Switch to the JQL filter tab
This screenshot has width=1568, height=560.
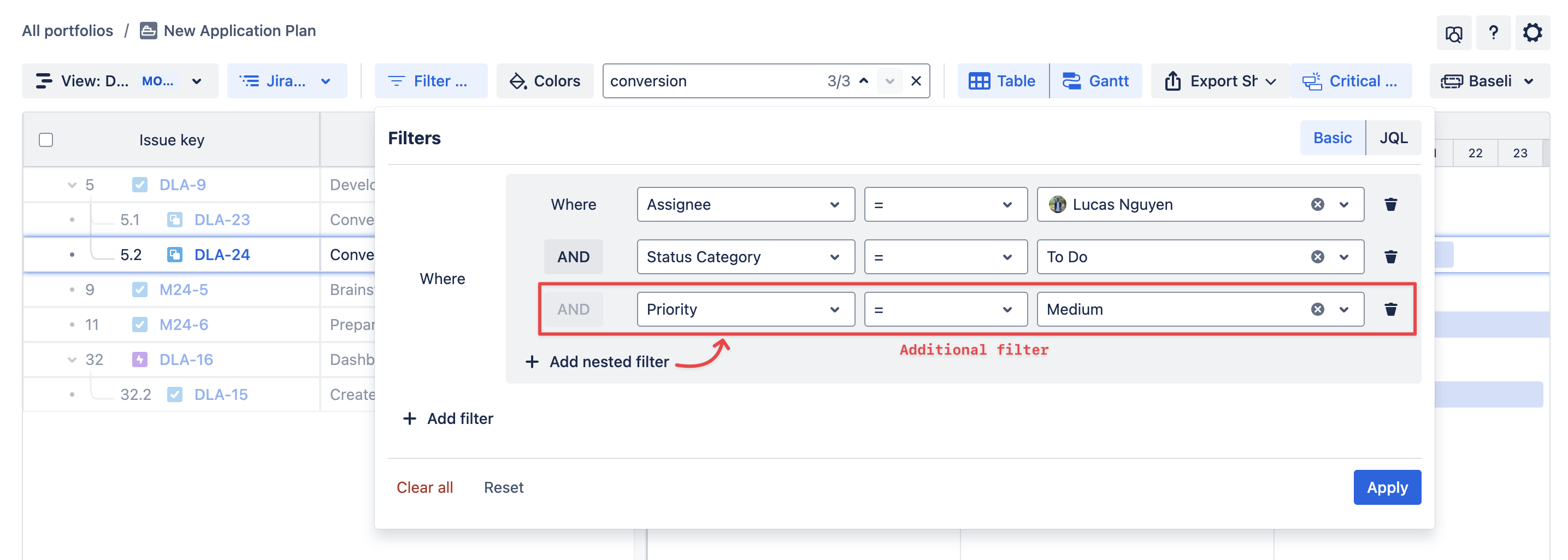point(1393,138)
